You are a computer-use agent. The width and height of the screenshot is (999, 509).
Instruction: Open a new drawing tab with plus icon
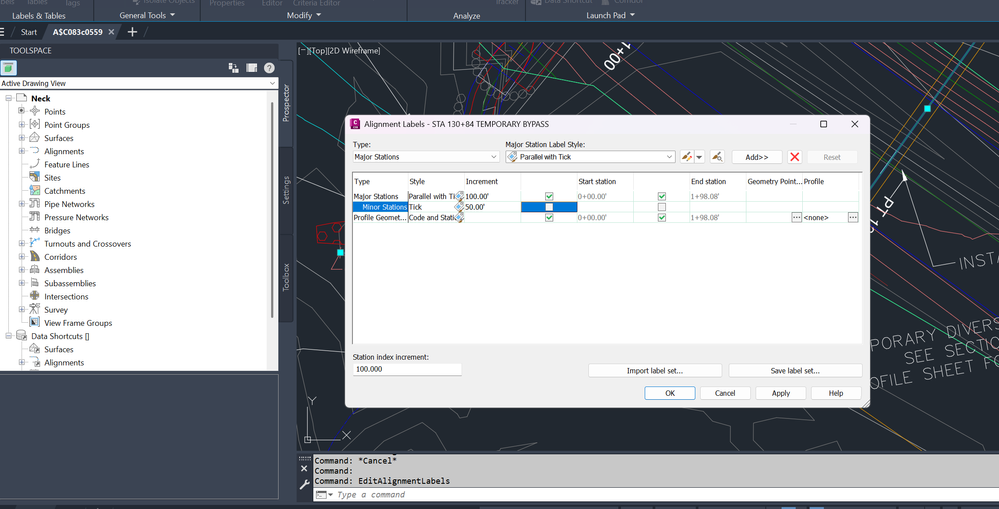coord(132,32)
